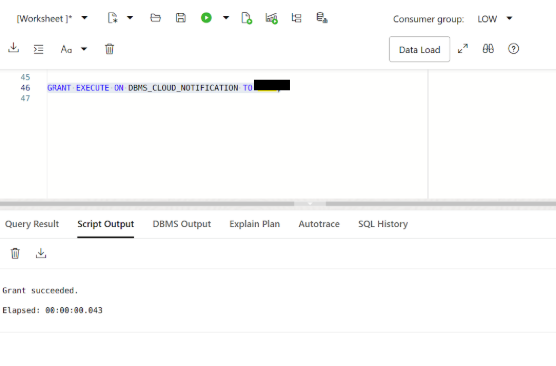Screen dimensions: 556x366
Task: Expand the text case options arrow
Action: (x=84, y=49)
